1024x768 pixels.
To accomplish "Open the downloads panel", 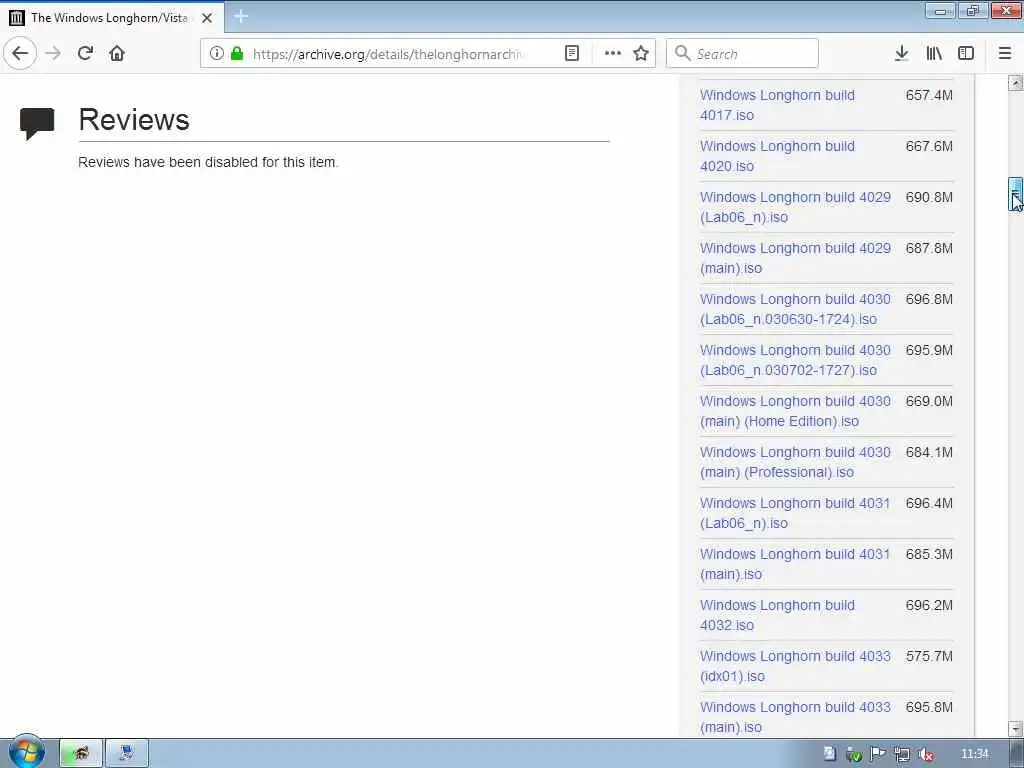I will [x=902, y=53].
